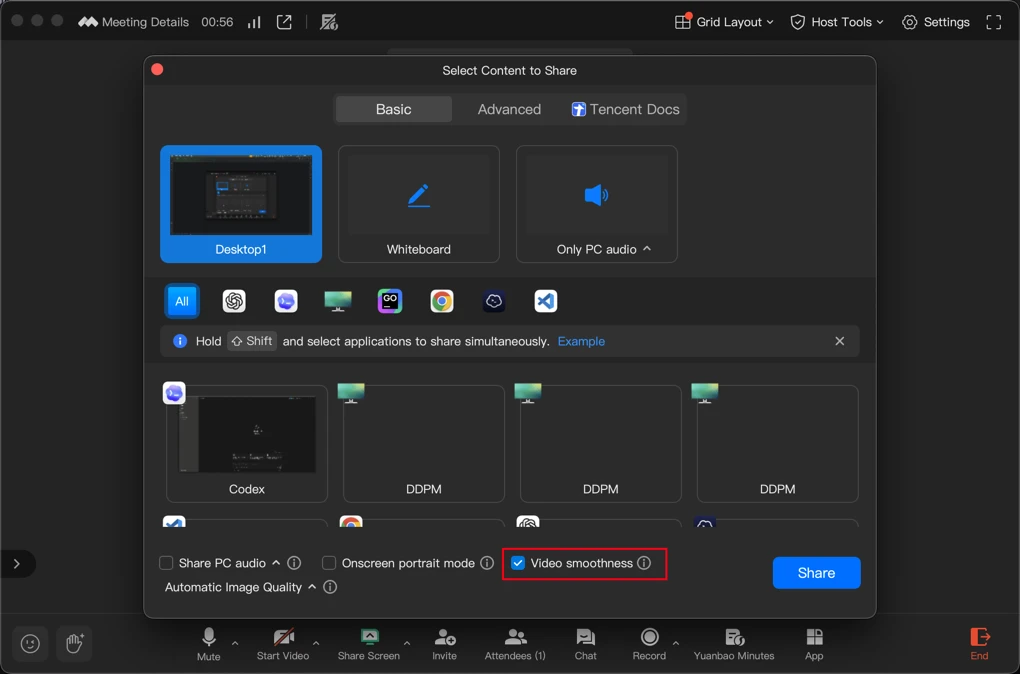Viewport: 1020px width, 674px height.
Task: Click the VS Code app filter icon
Action: pos(545,301)
